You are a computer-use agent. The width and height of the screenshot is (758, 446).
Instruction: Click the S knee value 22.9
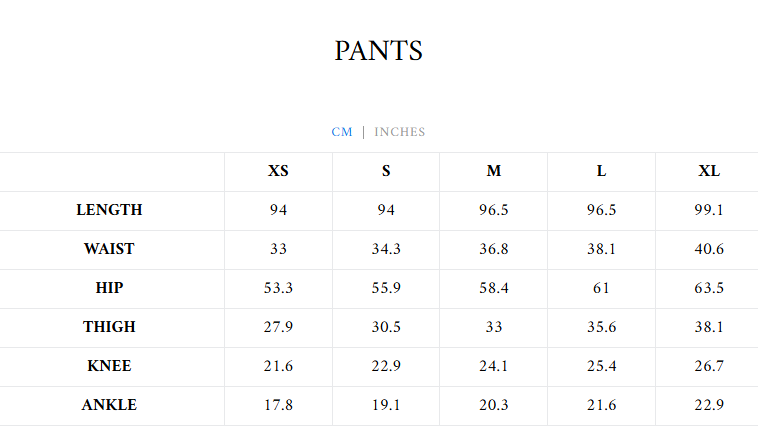click(x=386, y=366)
